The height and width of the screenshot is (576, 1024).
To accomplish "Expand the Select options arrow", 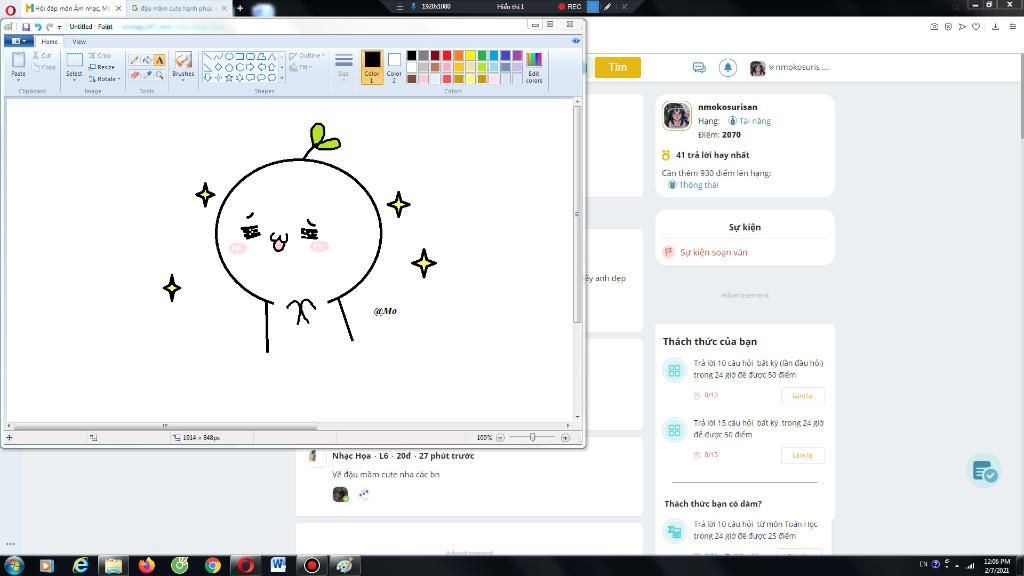I will [x=74, y=80].
